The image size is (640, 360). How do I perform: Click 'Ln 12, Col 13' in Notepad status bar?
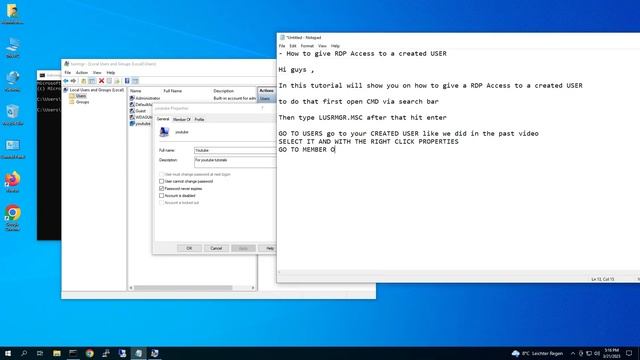click(x=602, y=279)
